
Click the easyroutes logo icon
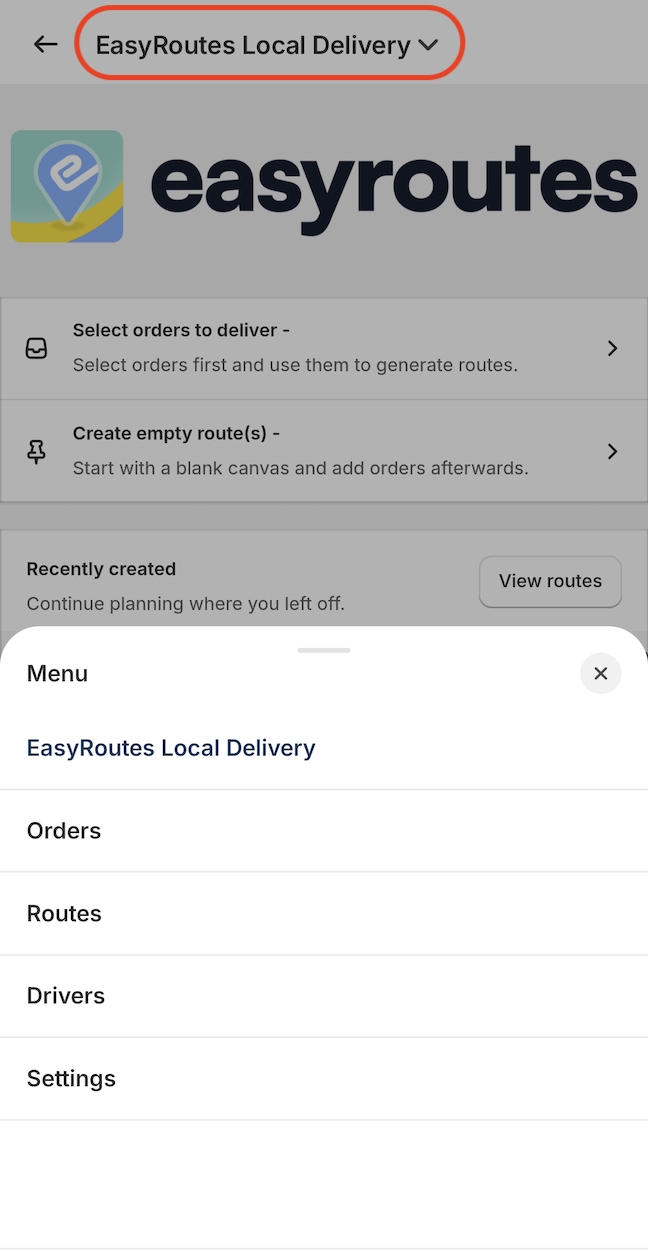(66, 186)
